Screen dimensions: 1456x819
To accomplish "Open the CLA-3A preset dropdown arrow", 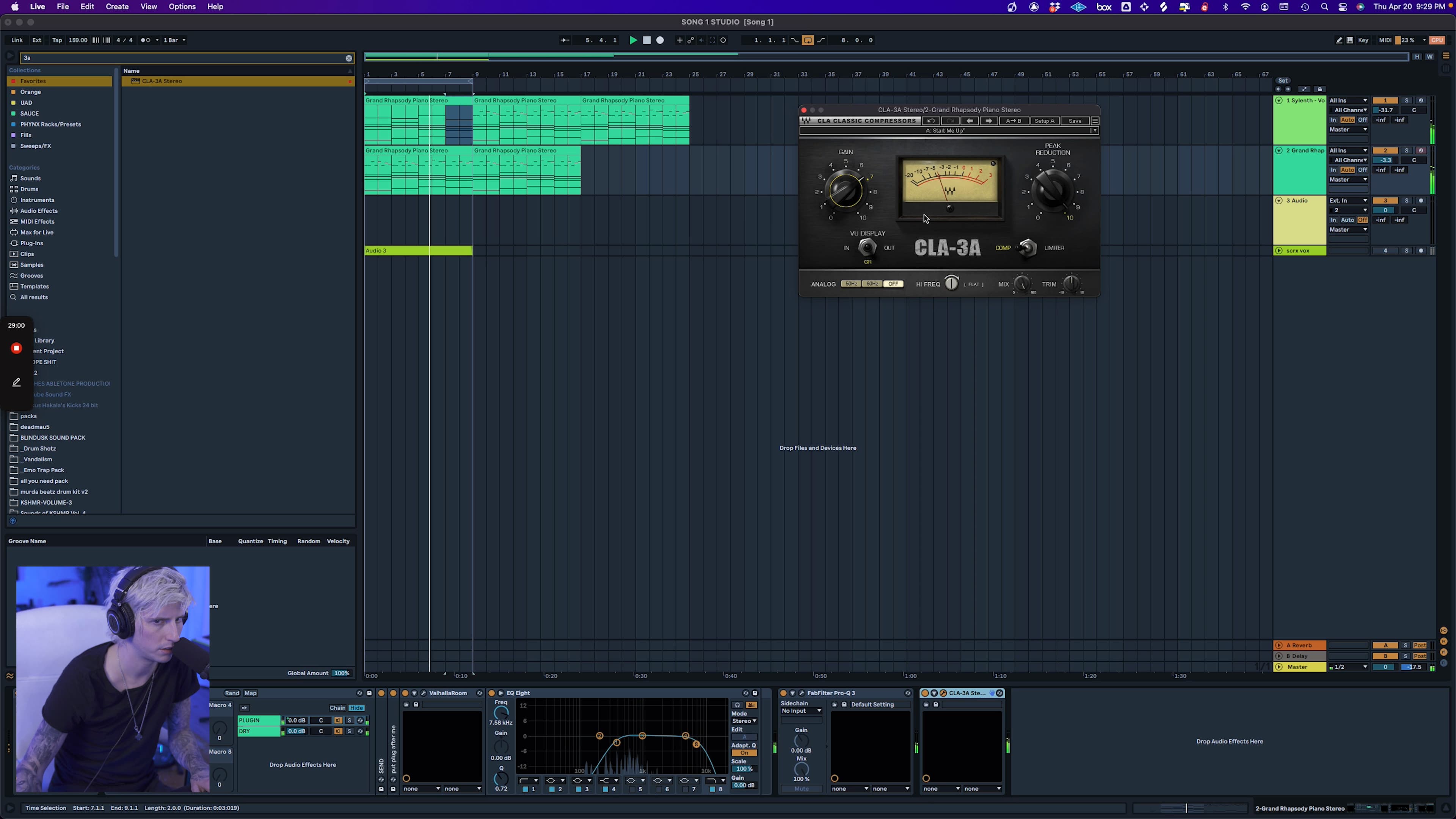I will pos(1095,131).
